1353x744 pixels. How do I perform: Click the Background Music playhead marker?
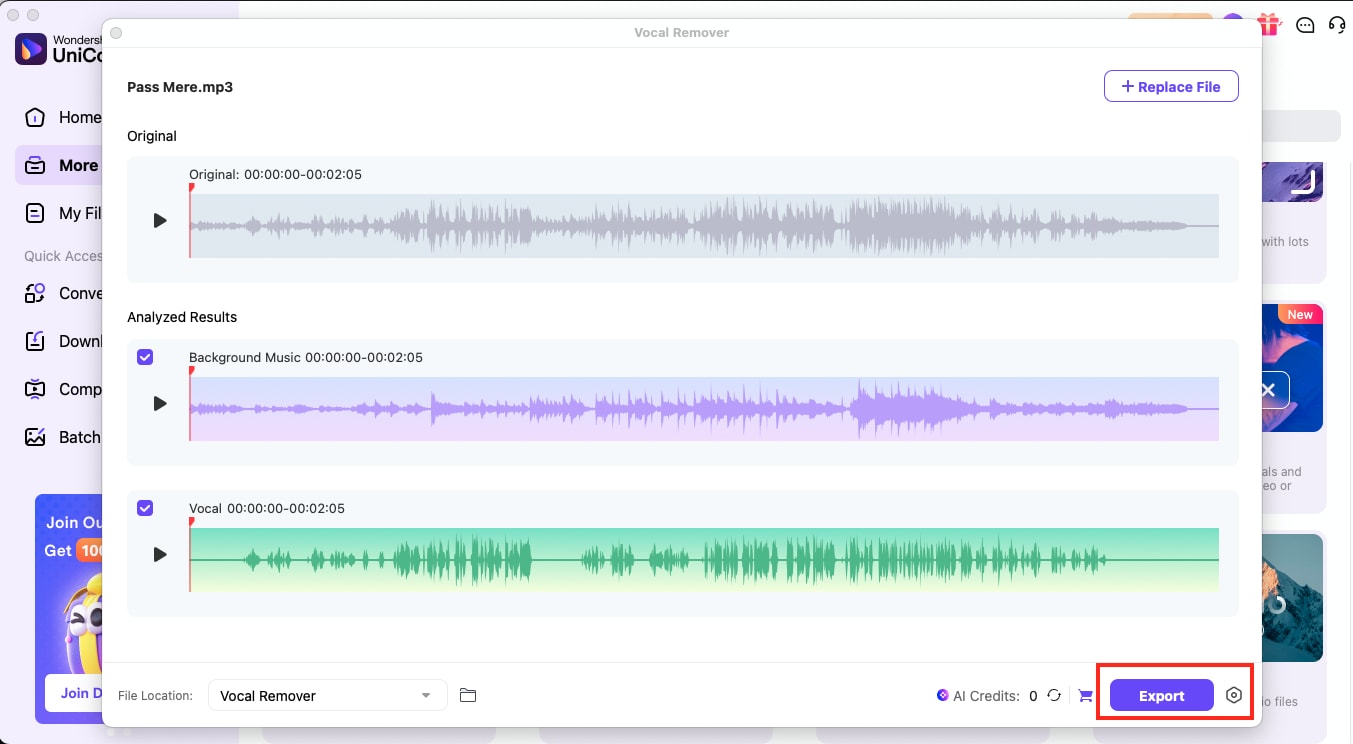click(x=191, y=370)
